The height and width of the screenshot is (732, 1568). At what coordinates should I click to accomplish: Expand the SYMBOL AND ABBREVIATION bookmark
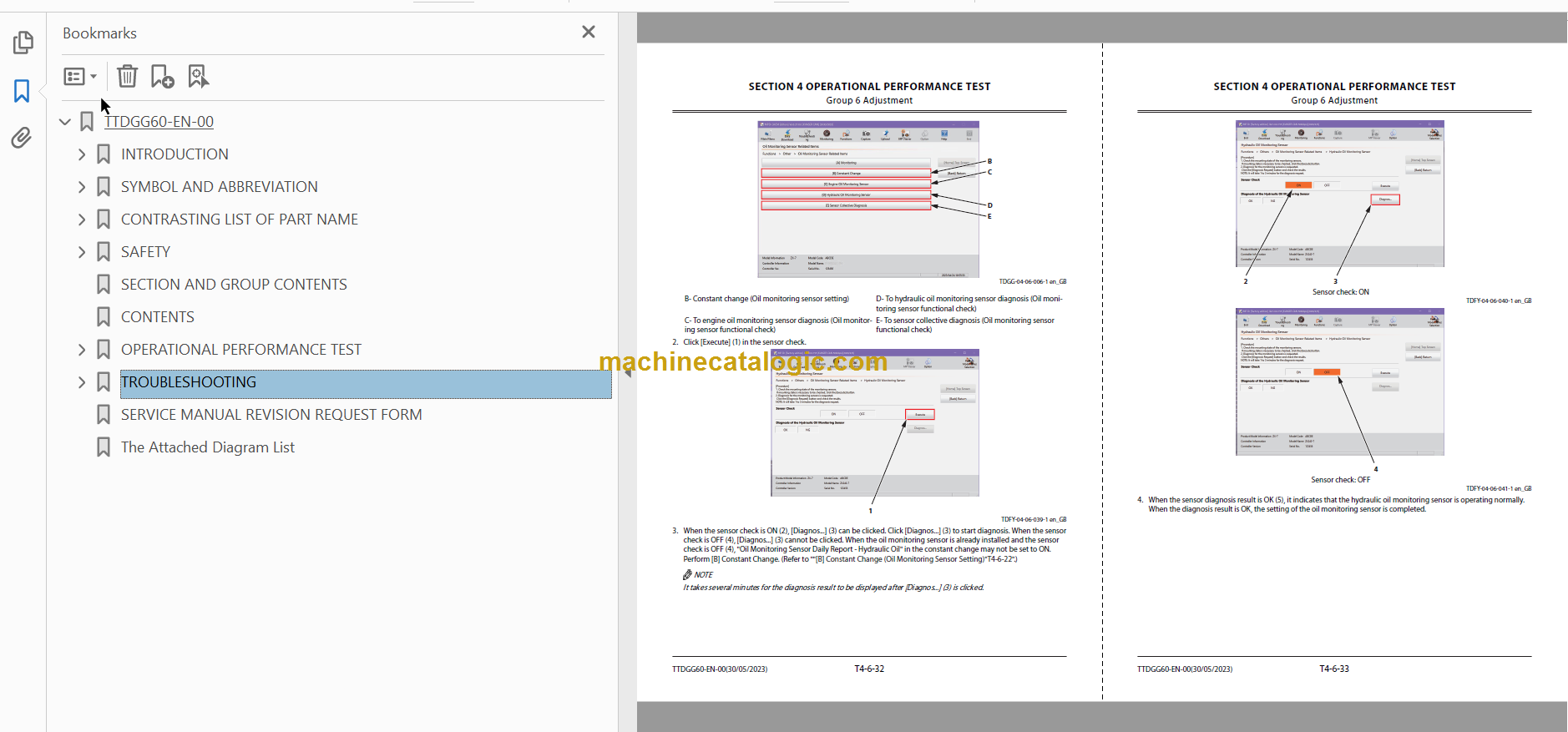82,187
